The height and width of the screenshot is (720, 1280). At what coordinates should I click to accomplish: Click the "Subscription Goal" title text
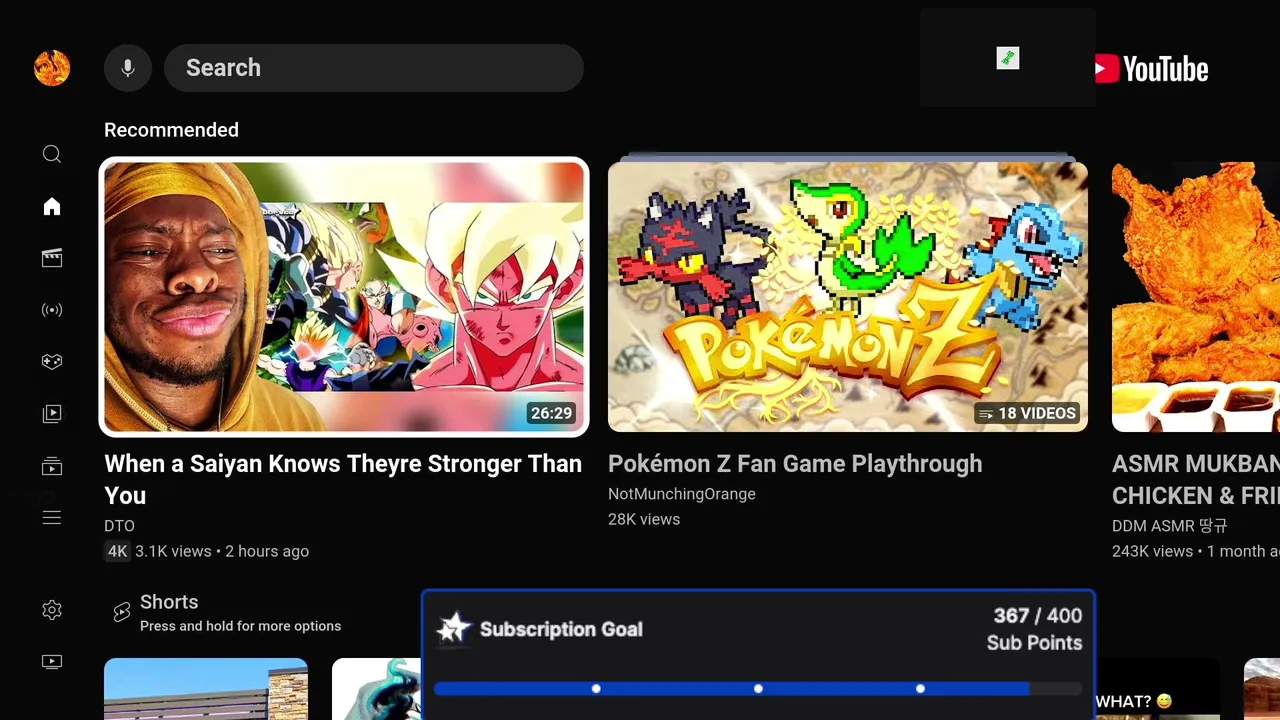[x=561, y=629]
